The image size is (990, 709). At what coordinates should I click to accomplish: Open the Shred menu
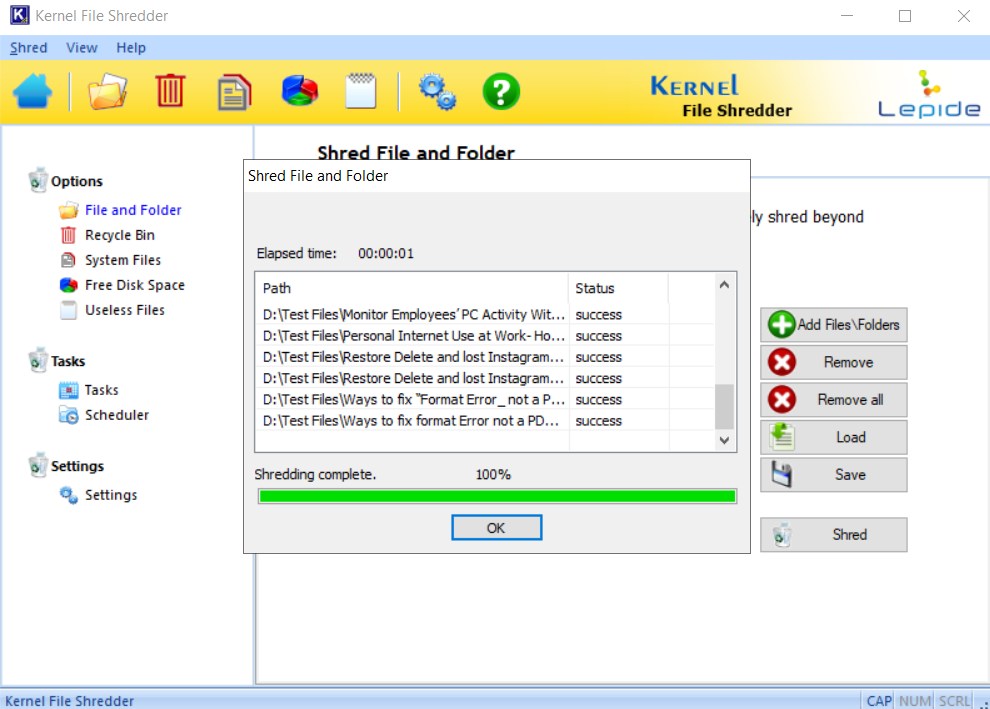(x=28, y=48)
